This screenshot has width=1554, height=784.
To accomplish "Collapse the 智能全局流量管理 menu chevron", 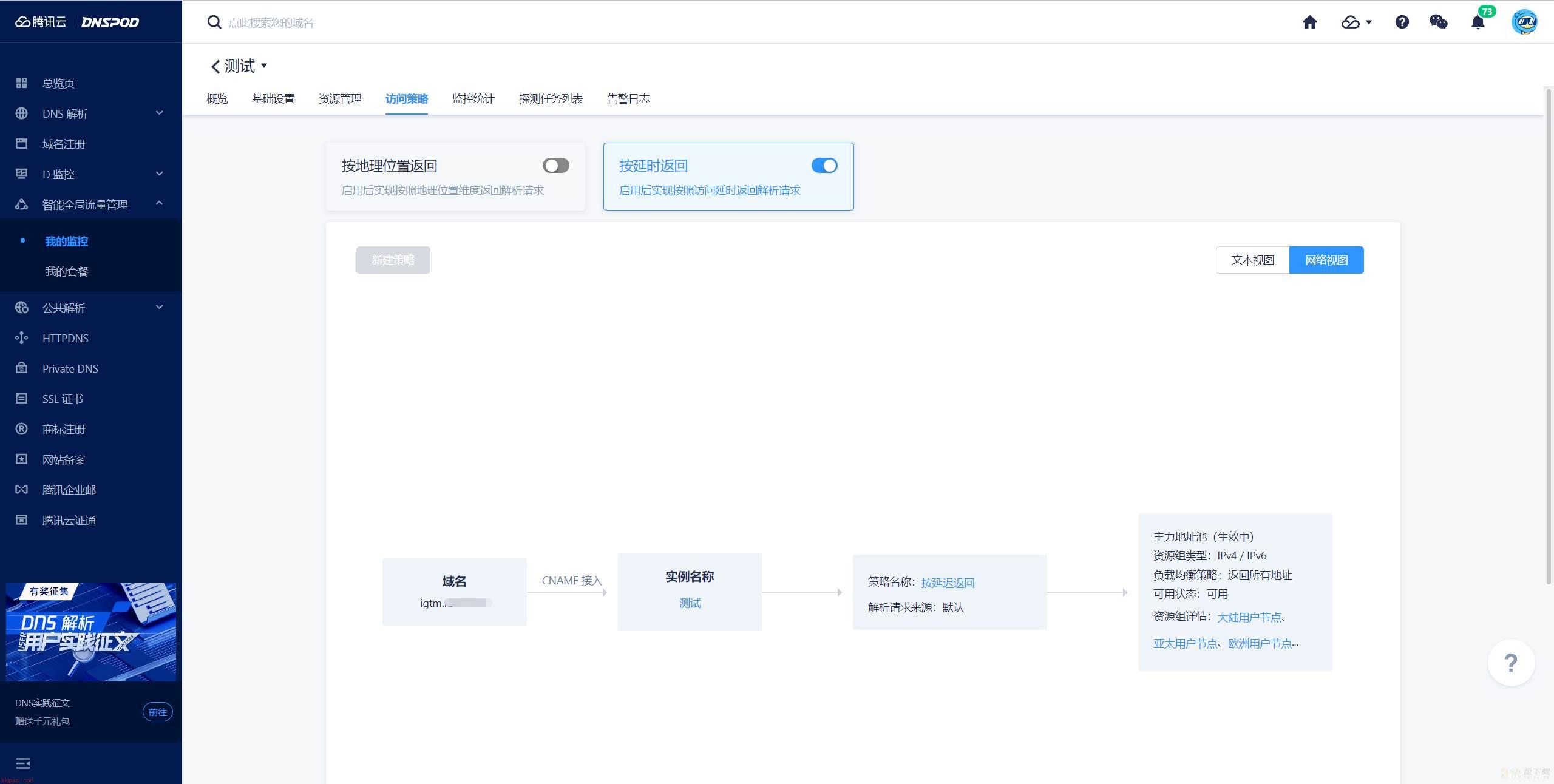I will tap(159, 203).
